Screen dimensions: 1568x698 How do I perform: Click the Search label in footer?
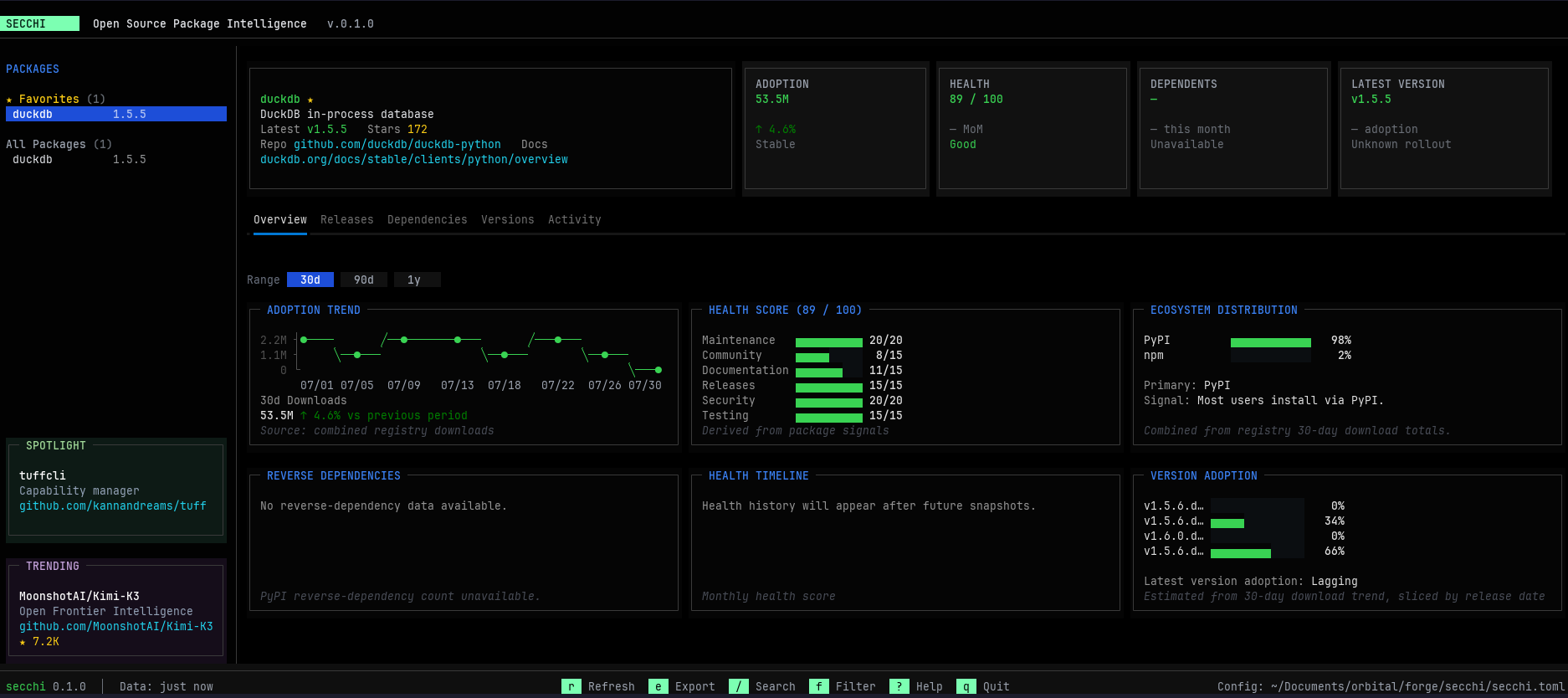click(776, 686)
